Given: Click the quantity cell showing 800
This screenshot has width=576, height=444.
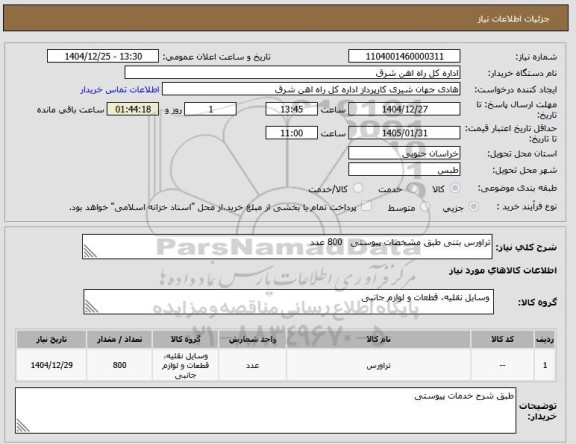Looking at the screenshot, I should coord(119,365).
